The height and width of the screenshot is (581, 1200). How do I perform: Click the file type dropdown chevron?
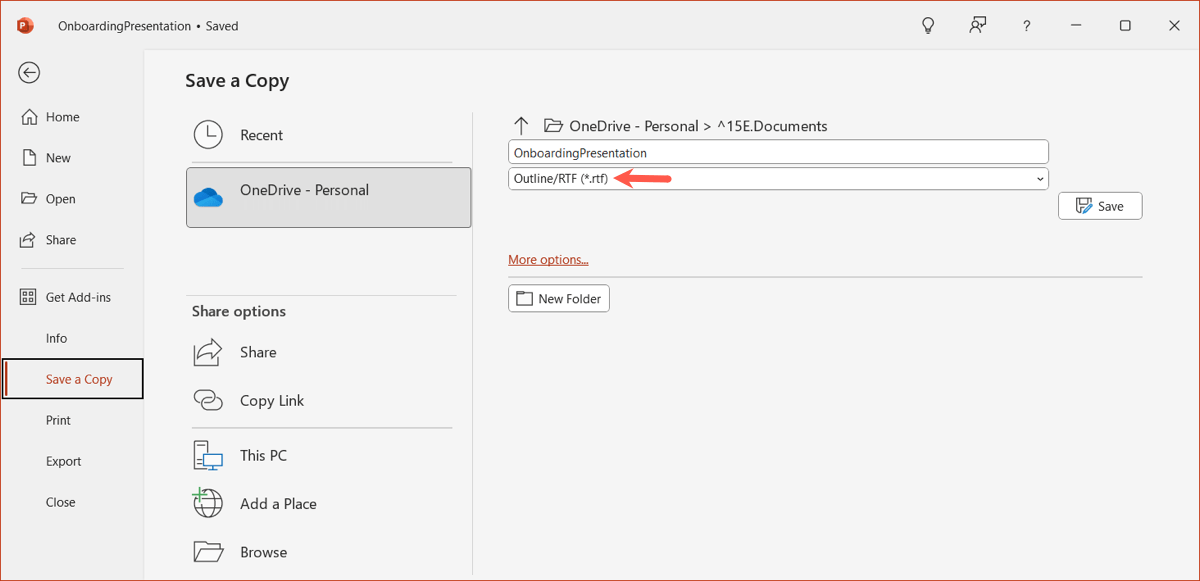1040,179
